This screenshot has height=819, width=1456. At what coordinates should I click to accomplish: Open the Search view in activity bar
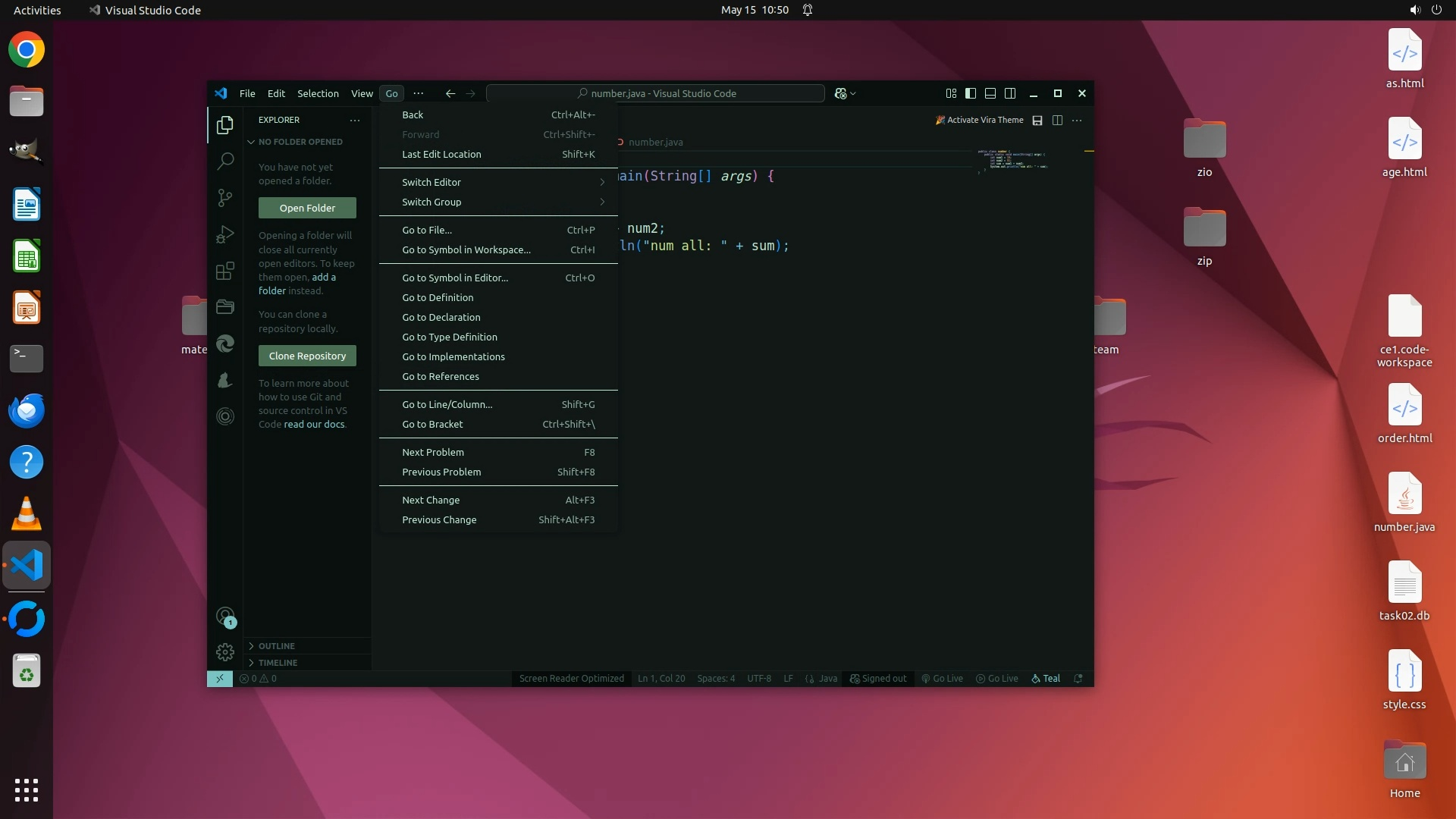(225, 161)
